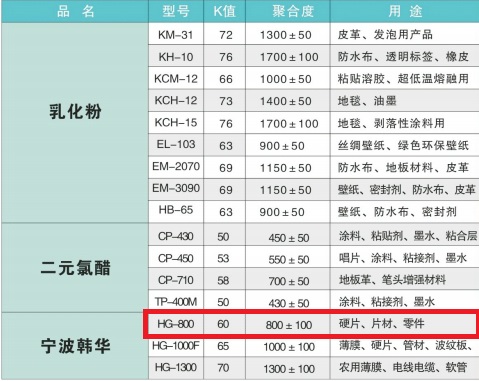
Task: Click 550±50 in the CP-450 row
Action: pos(289,260)
